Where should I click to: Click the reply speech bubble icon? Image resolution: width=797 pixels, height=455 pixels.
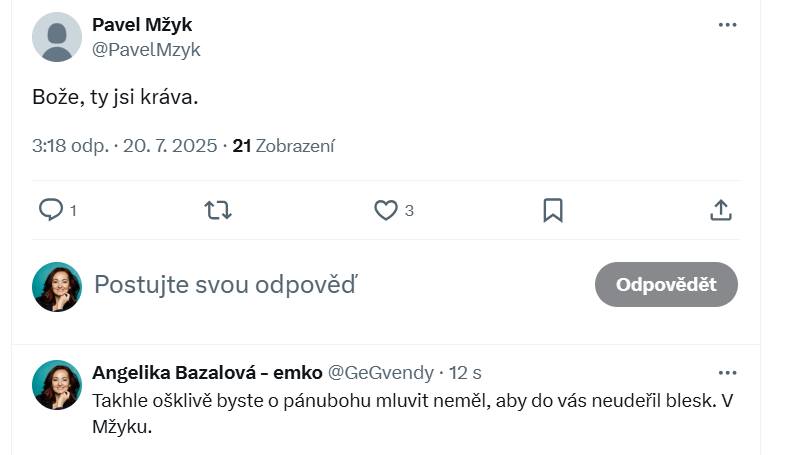tap(51, 209)
